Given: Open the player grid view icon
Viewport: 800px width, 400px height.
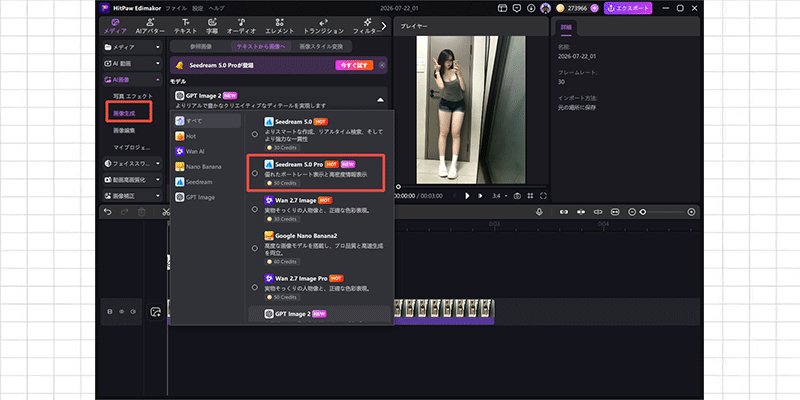Looking at the screenshot, I should pos(530,196).
